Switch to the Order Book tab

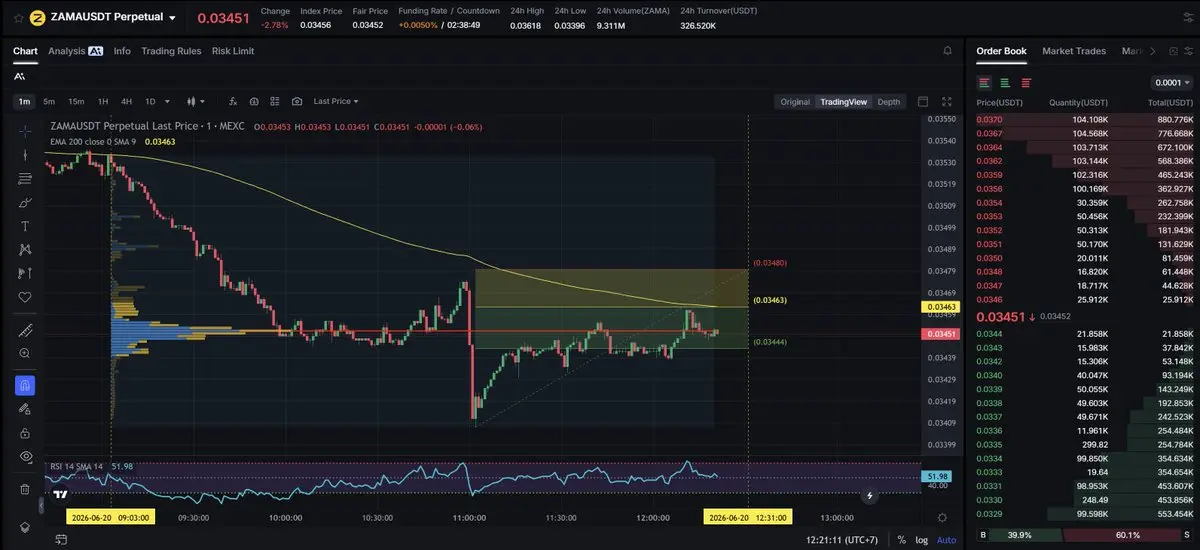pos(1001,51)
